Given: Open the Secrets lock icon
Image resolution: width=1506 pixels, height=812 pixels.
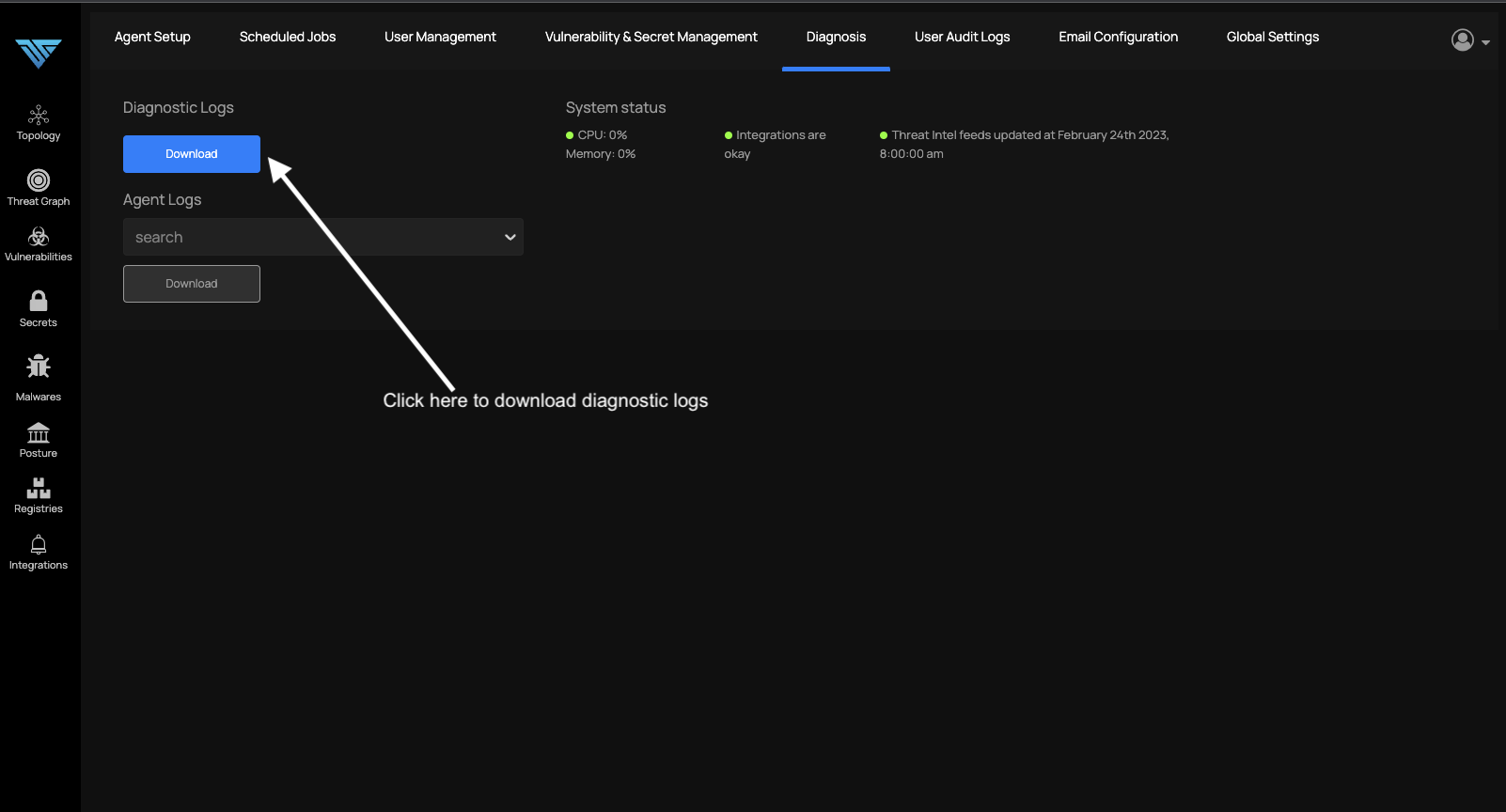Looking at the screenshot, I should 39,301.
